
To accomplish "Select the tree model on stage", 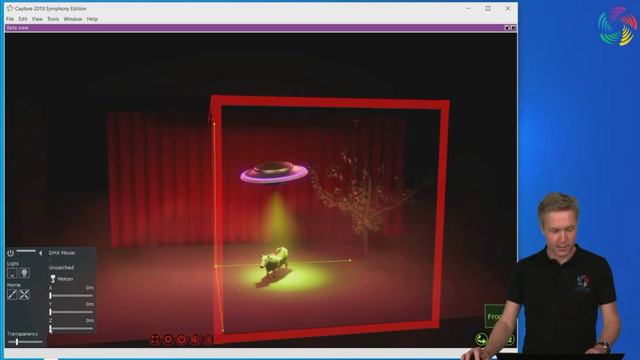I will point(367,200).
